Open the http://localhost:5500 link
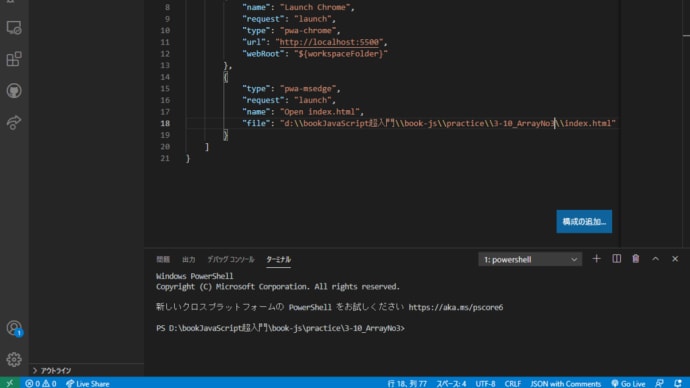The width and height of the screenshot is (690, 388). coord(329,42)
